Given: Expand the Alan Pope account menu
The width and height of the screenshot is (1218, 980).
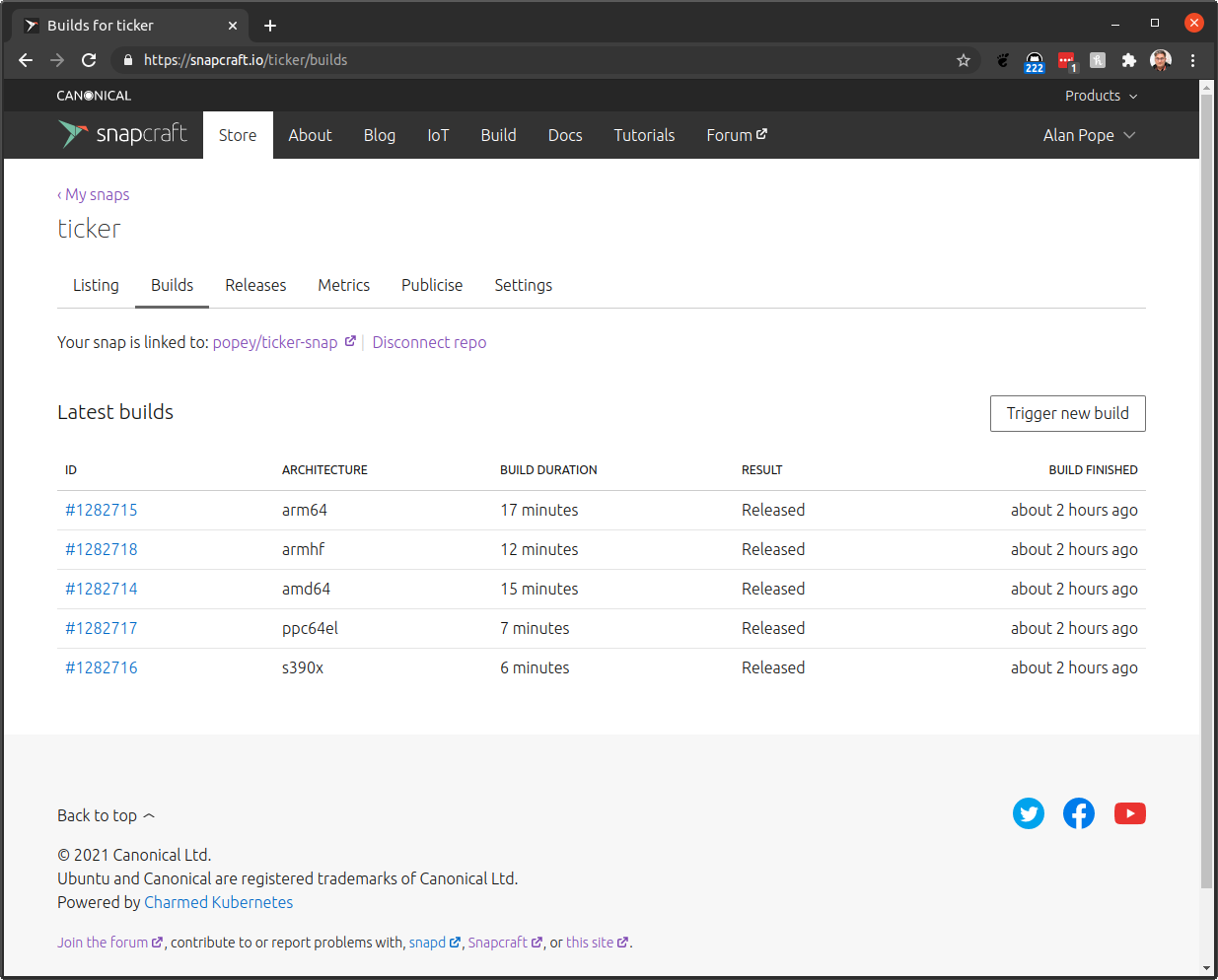Looking at the screenshot, I should (1090, 135).
